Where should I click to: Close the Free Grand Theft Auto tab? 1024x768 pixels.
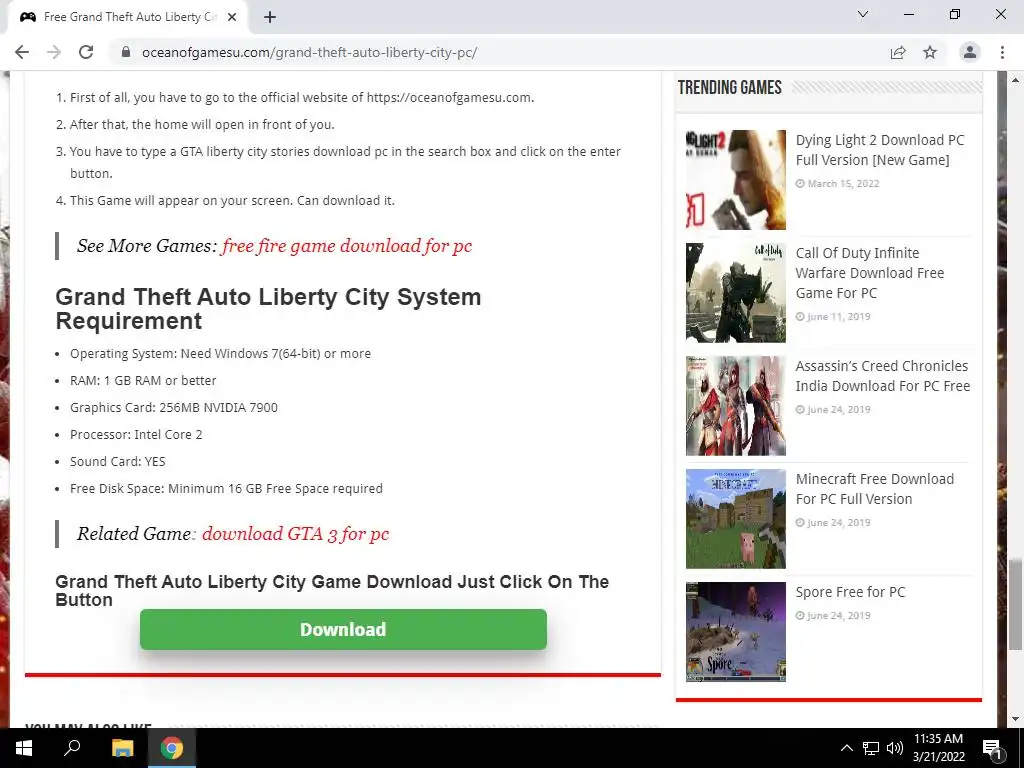(x=232, y=17)
